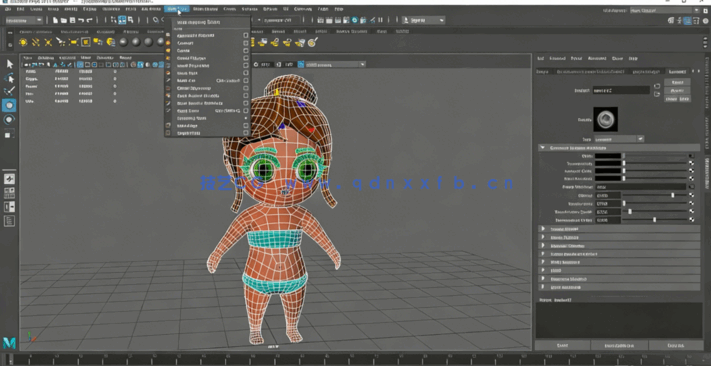Click the Load Attributes button
The image size is (711, 366).
pyautogui.click(x=619, y=346)
